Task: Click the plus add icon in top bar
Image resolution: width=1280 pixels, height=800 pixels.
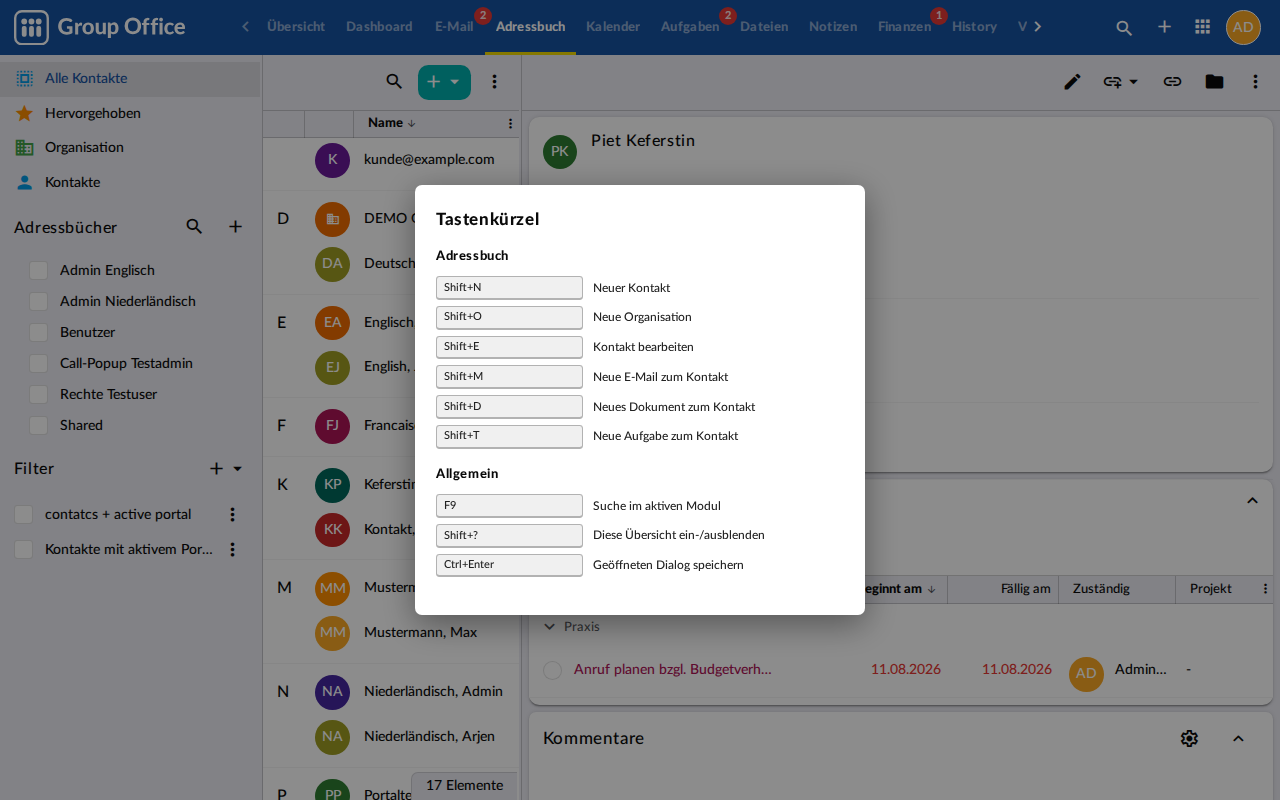Action: click(1164, 27)
